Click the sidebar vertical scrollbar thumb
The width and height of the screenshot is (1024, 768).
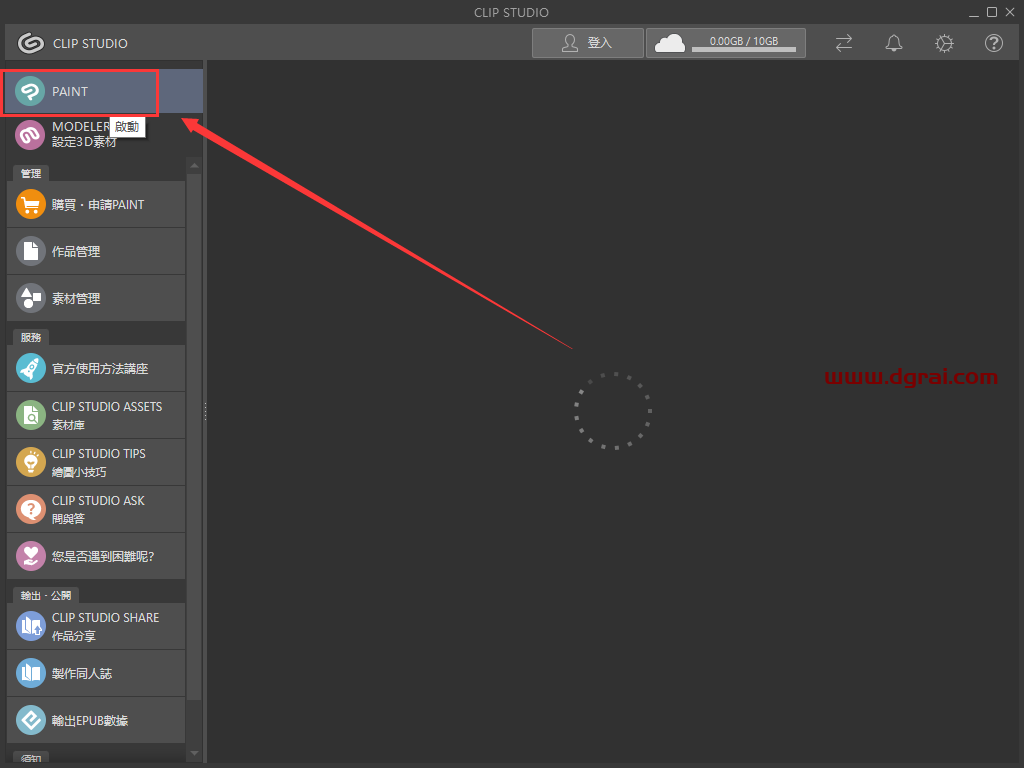point(194,436)
